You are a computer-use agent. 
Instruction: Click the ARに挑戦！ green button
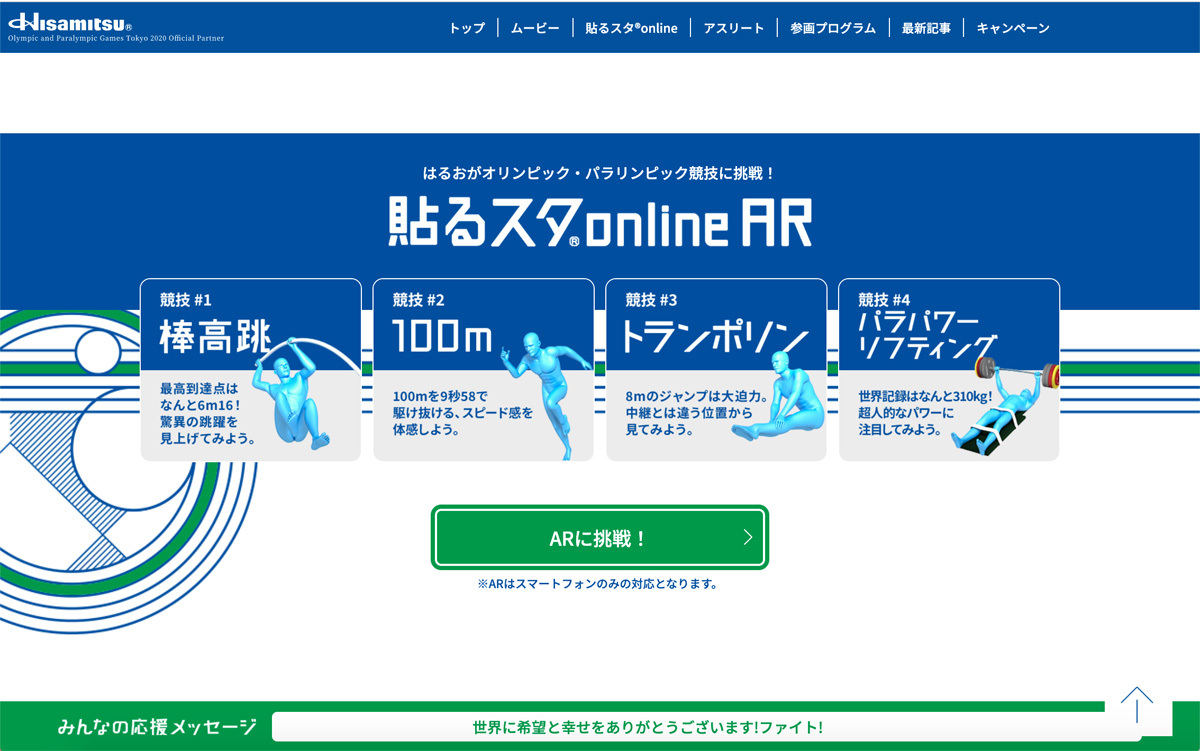coord(600,538)
